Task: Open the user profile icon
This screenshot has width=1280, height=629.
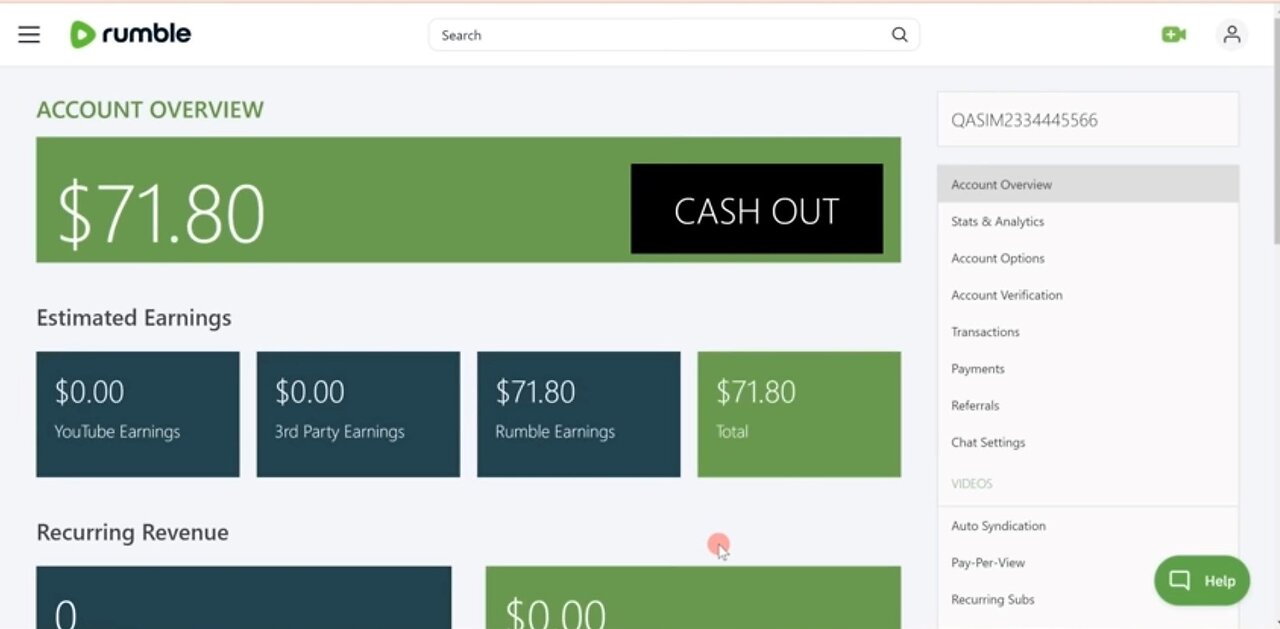Action: [x=1232, y=35]
